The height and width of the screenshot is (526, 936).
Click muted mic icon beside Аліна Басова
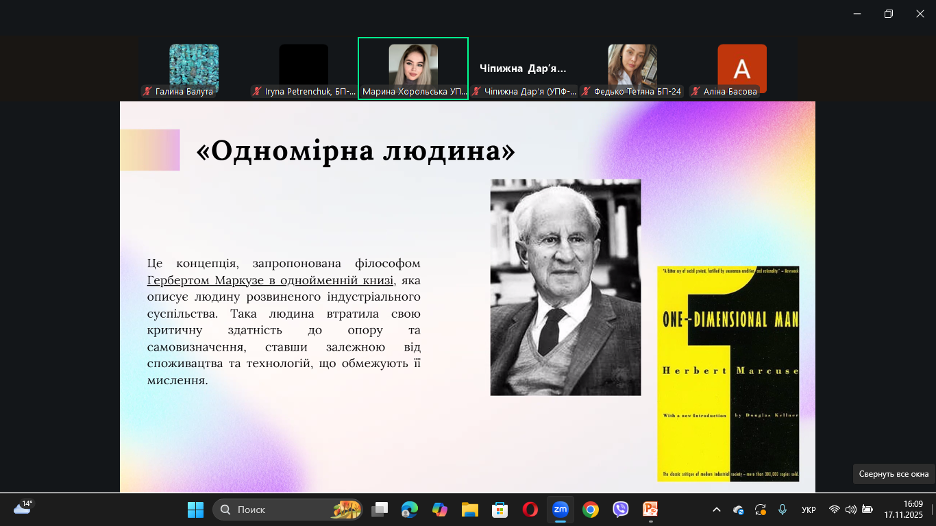pyautogui.click(x=695, y=91)
